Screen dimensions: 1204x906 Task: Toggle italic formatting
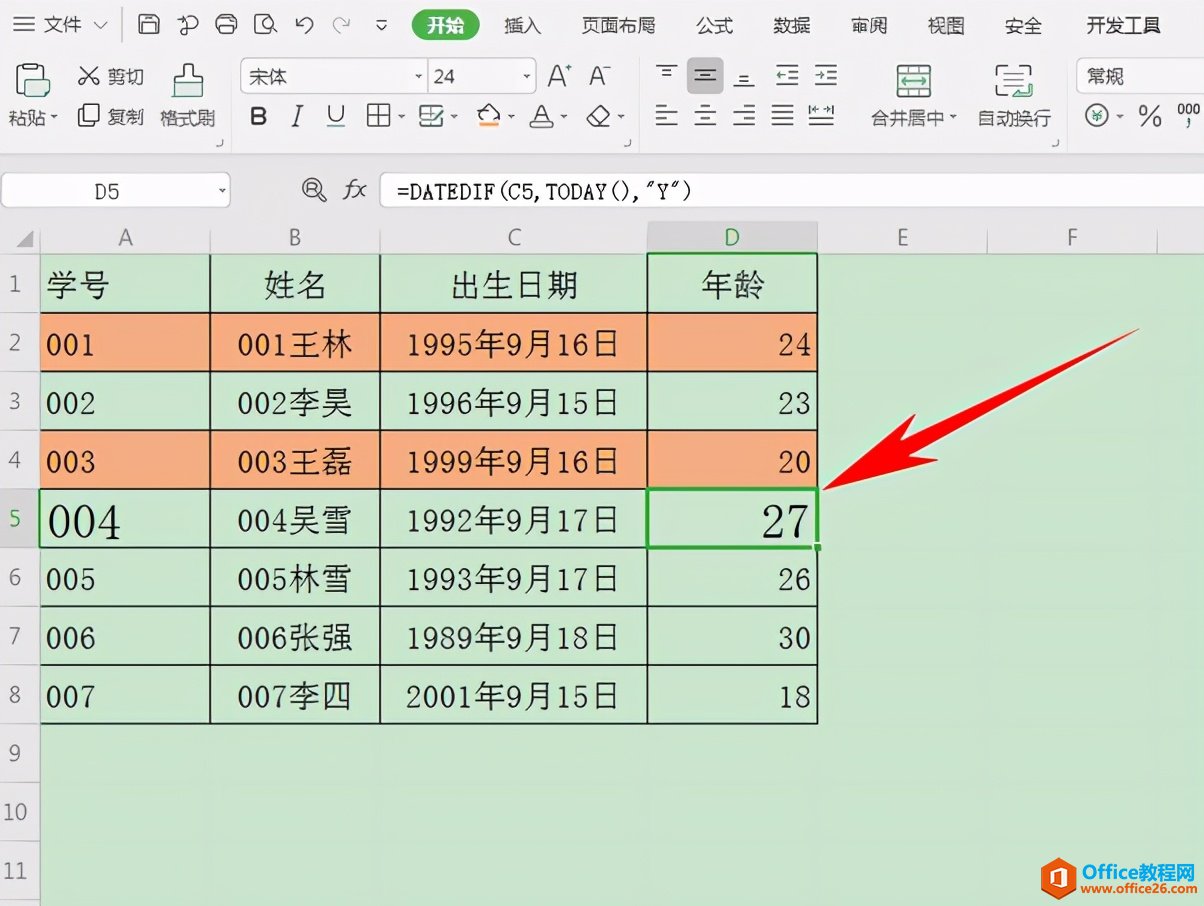tap(297, 116)
